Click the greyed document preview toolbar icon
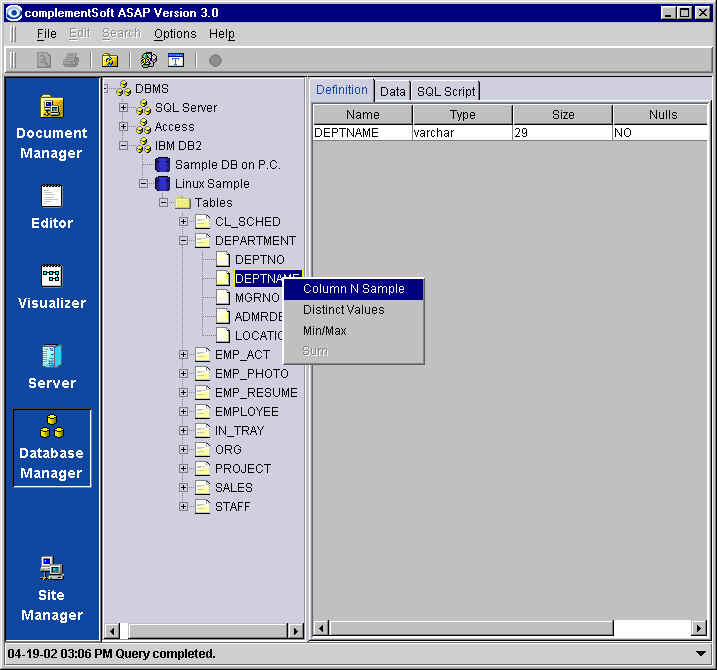 [x=44, y=60]
